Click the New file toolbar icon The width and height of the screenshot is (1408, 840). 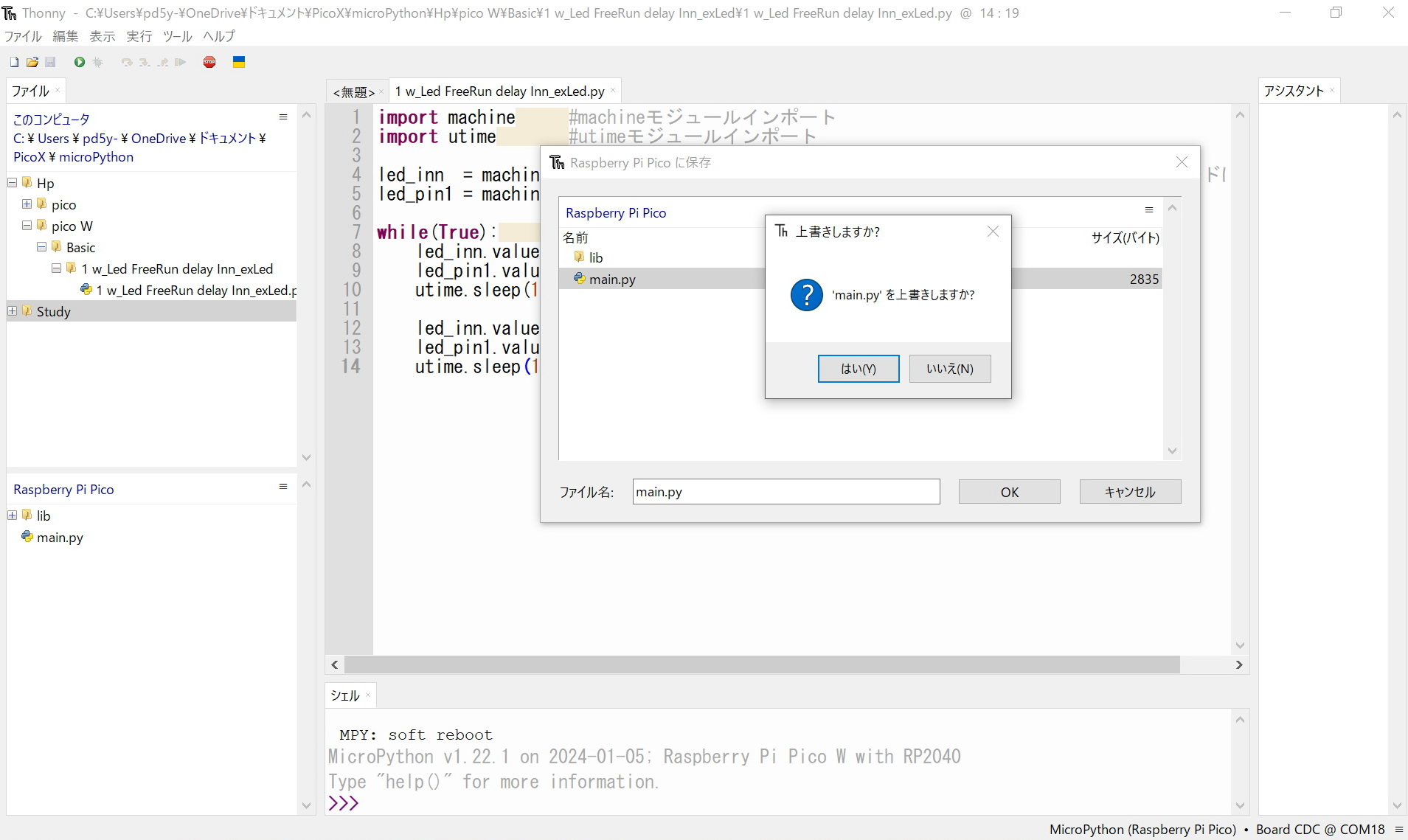click(x=14, y=63)
